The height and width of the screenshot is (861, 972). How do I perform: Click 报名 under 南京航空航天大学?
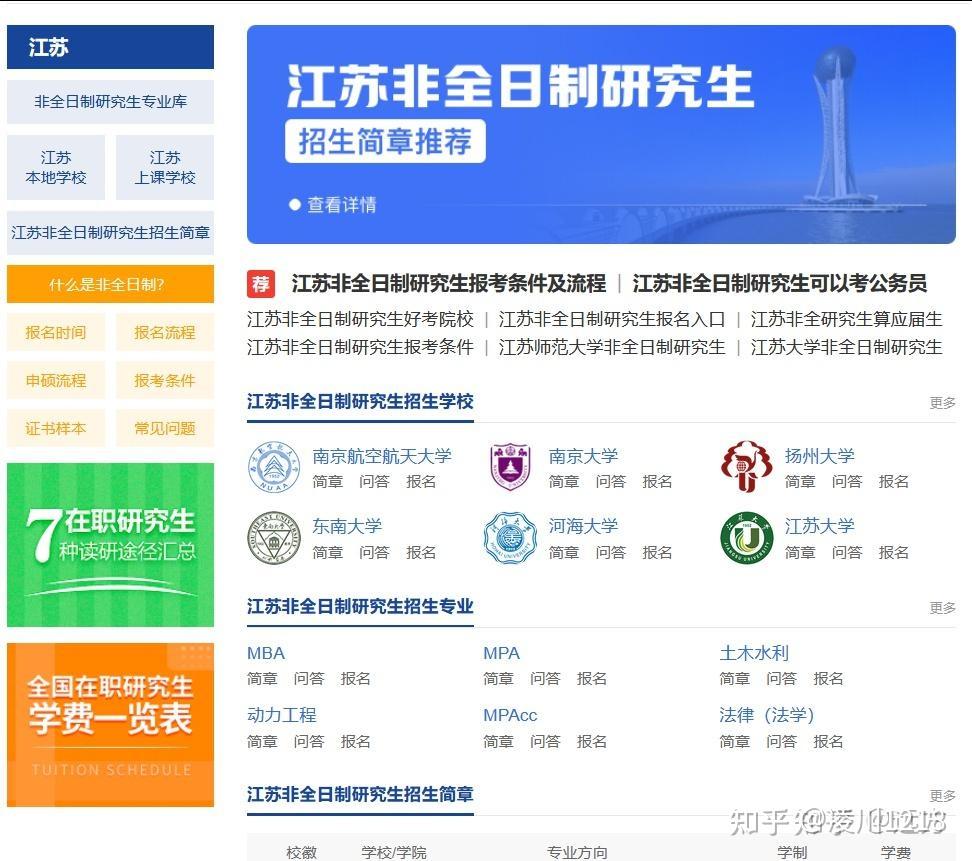(x=421, y=482)
